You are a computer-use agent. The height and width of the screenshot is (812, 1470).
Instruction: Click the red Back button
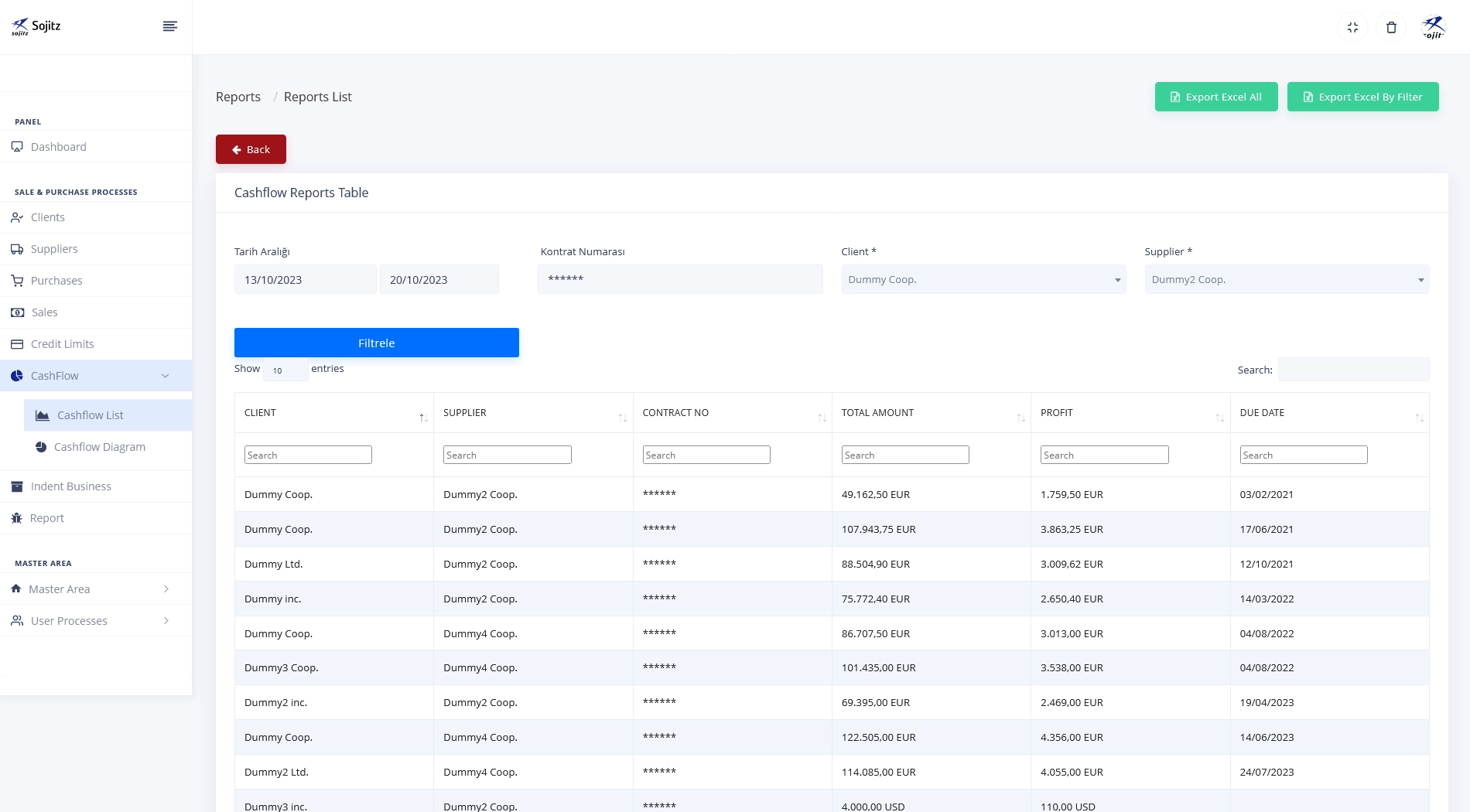coord(251,149)
